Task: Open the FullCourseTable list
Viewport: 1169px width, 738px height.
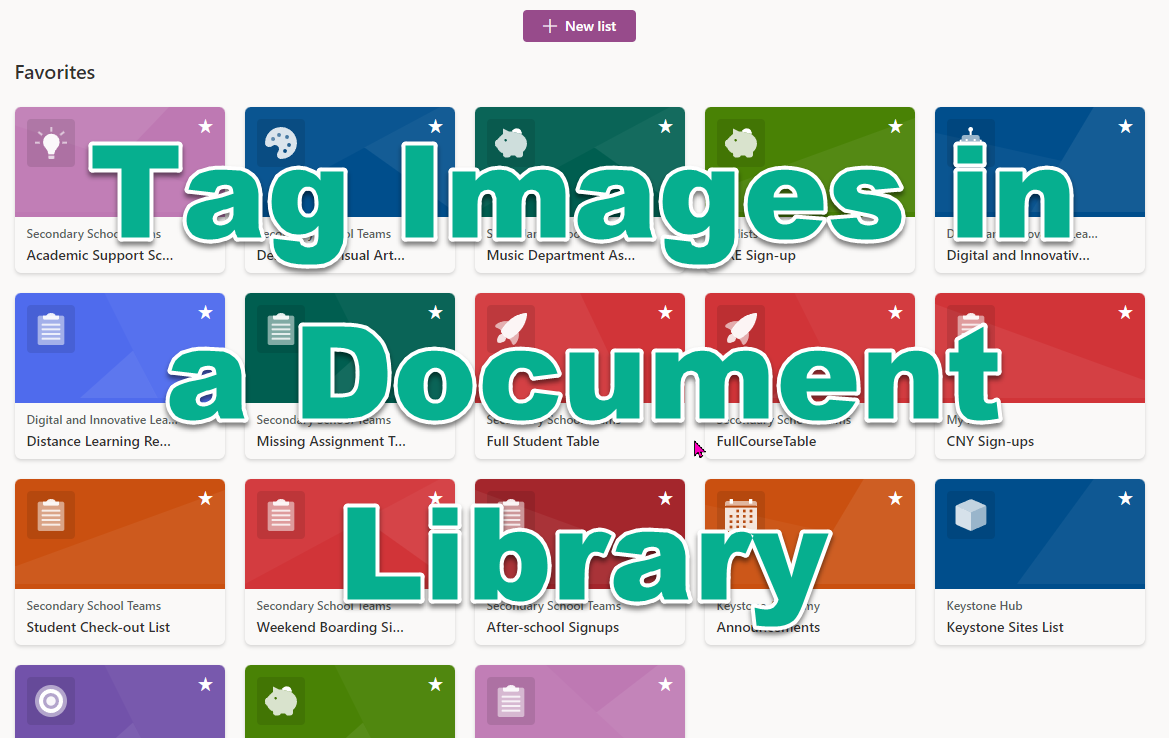Action: tap(766, 441)
